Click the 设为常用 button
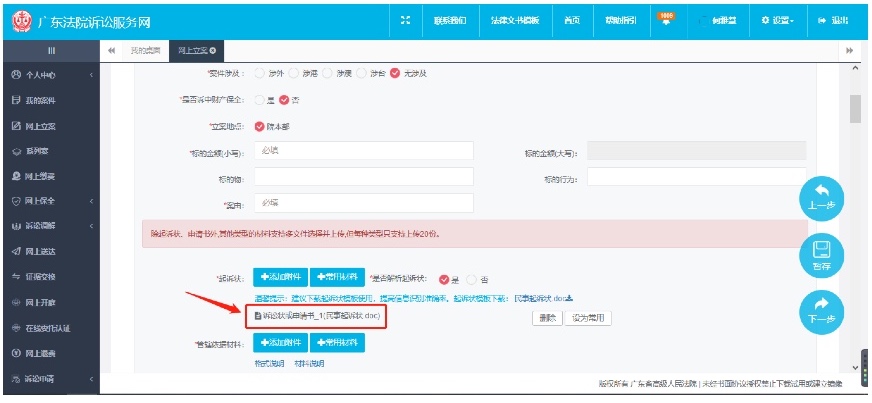Screen dimensions: 872x403 [588, 319]
